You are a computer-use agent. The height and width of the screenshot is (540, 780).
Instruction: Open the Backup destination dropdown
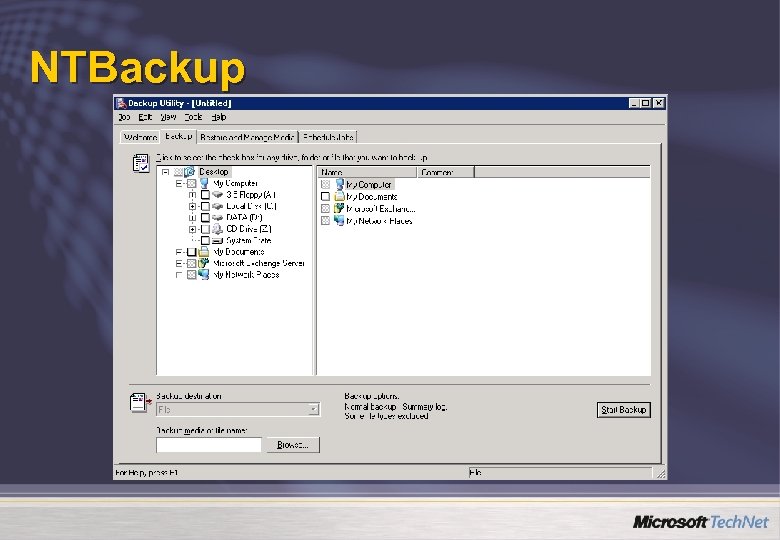313,409
